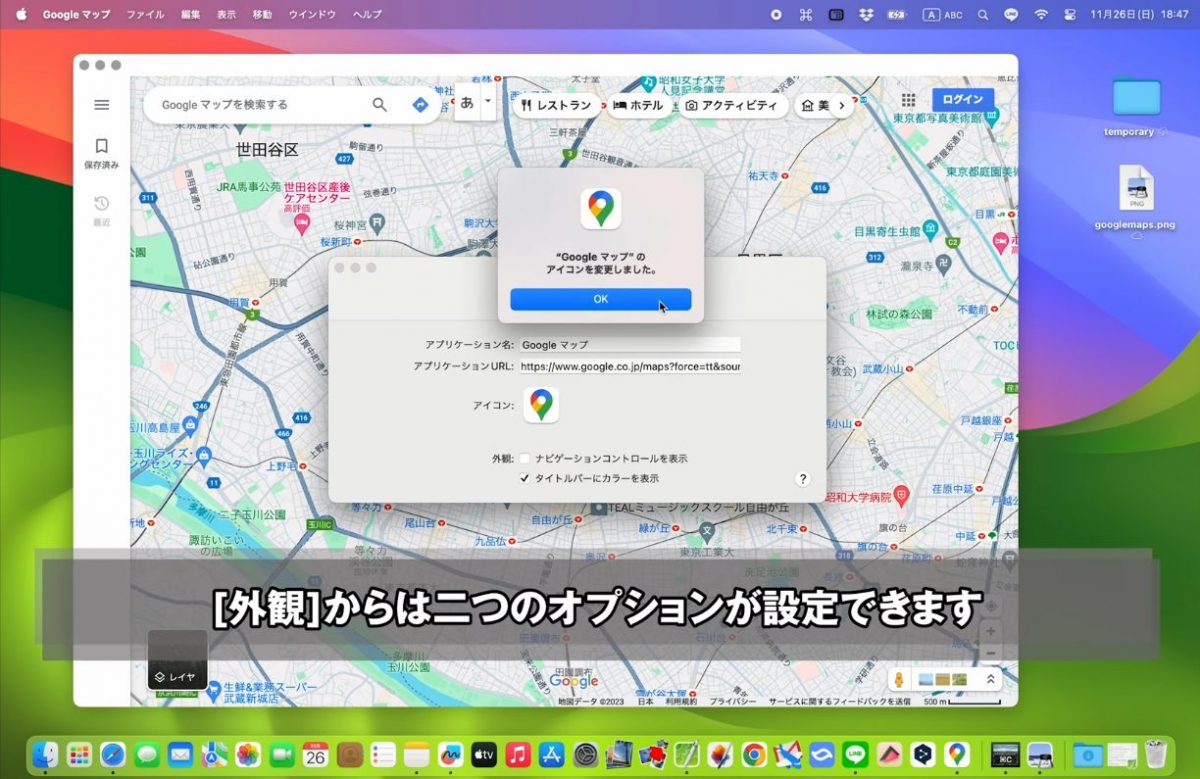Click the blue ログイン button
Viewport: 1200px width, 779px height.
[963, 100]
